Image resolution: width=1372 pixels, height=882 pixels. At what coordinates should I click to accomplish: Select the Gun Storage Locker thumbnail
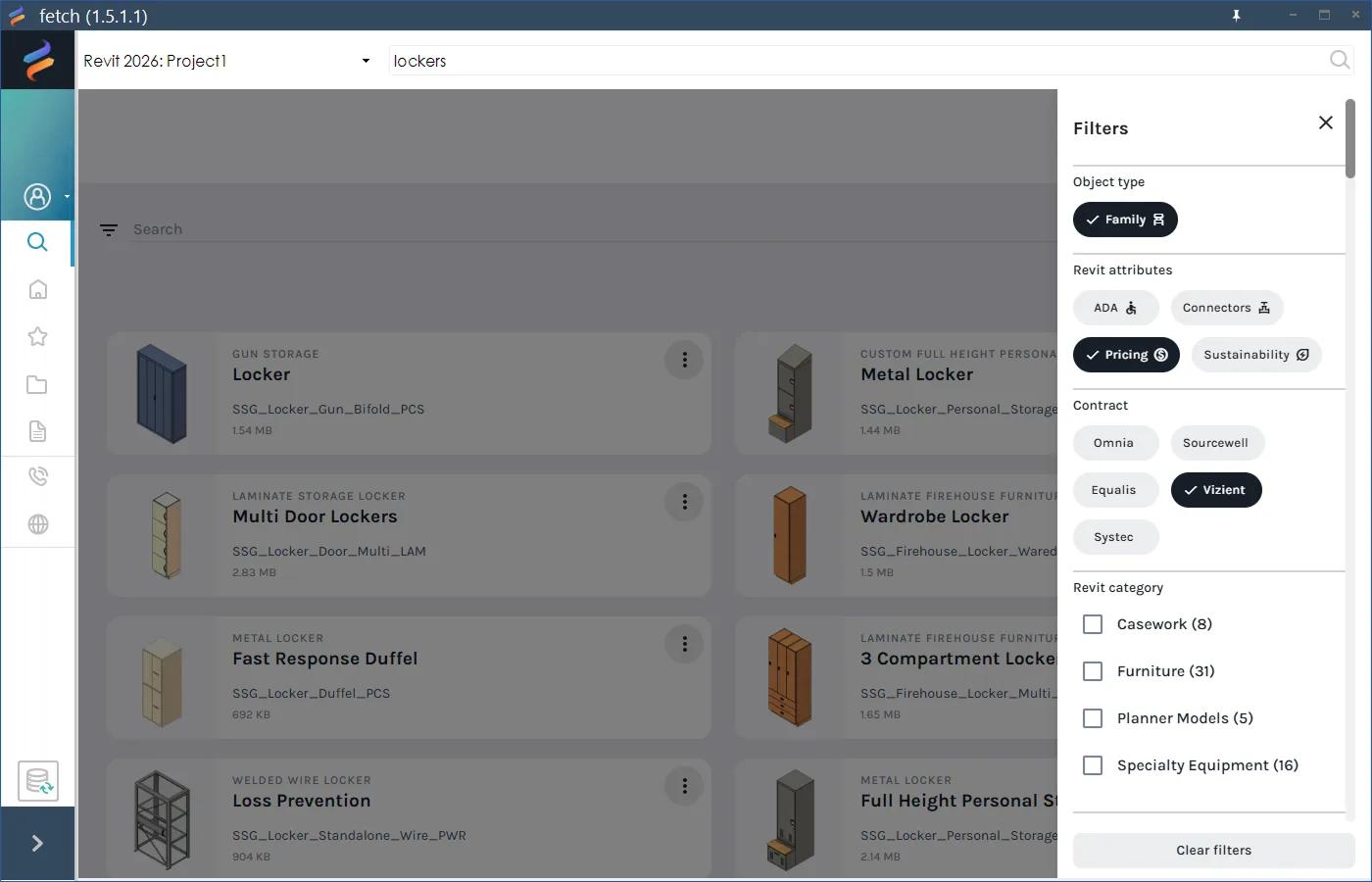(x=162, y=393)
